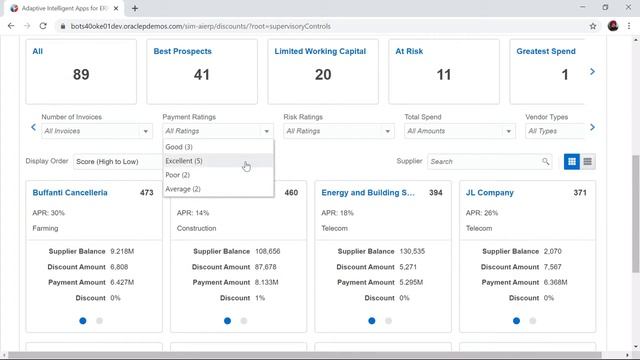Reload the page
Viewport: 640px width, 360px height.
43,26
